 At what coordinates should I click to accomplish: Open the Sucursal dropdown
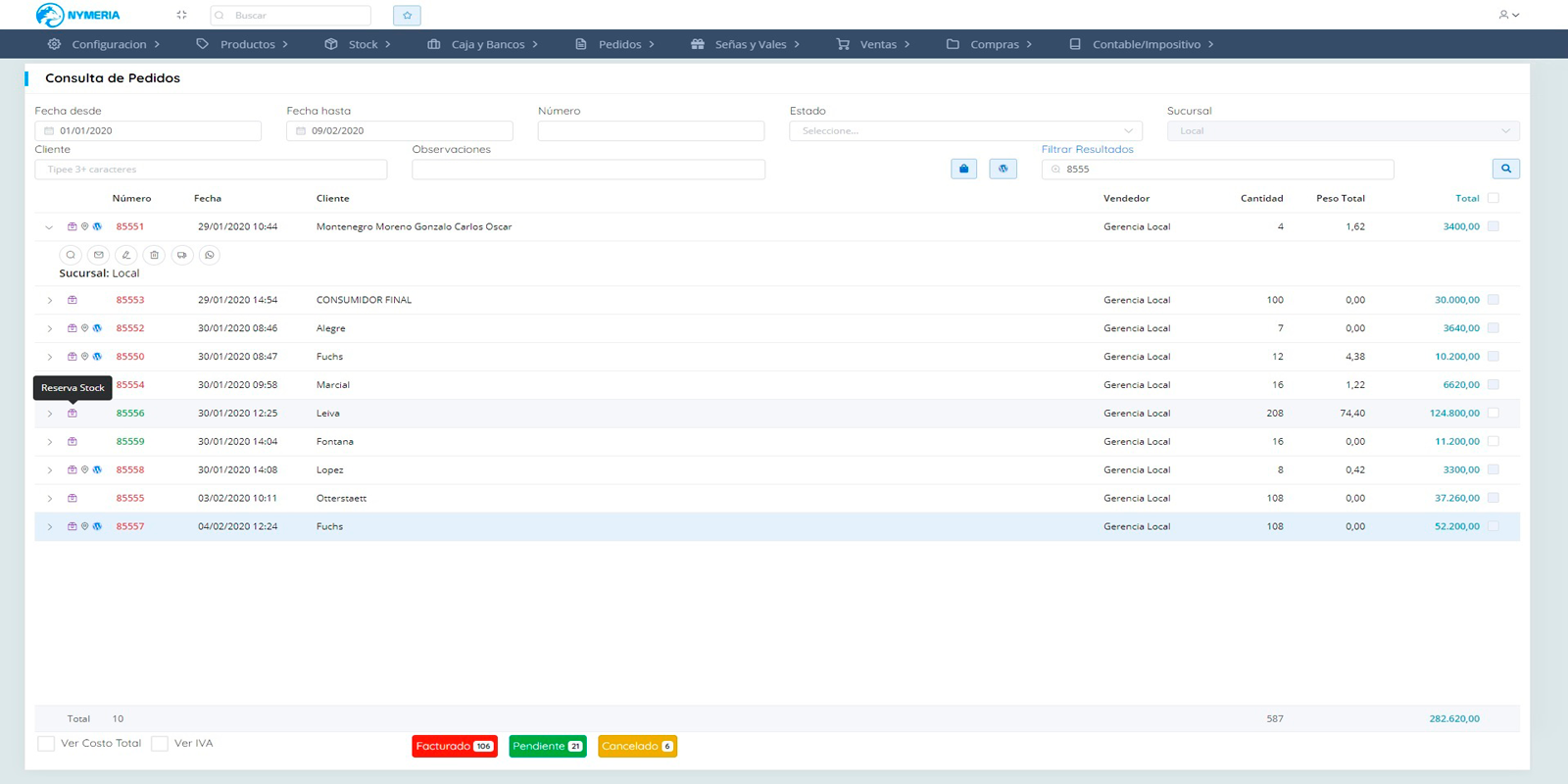(x=1343, y=130)
